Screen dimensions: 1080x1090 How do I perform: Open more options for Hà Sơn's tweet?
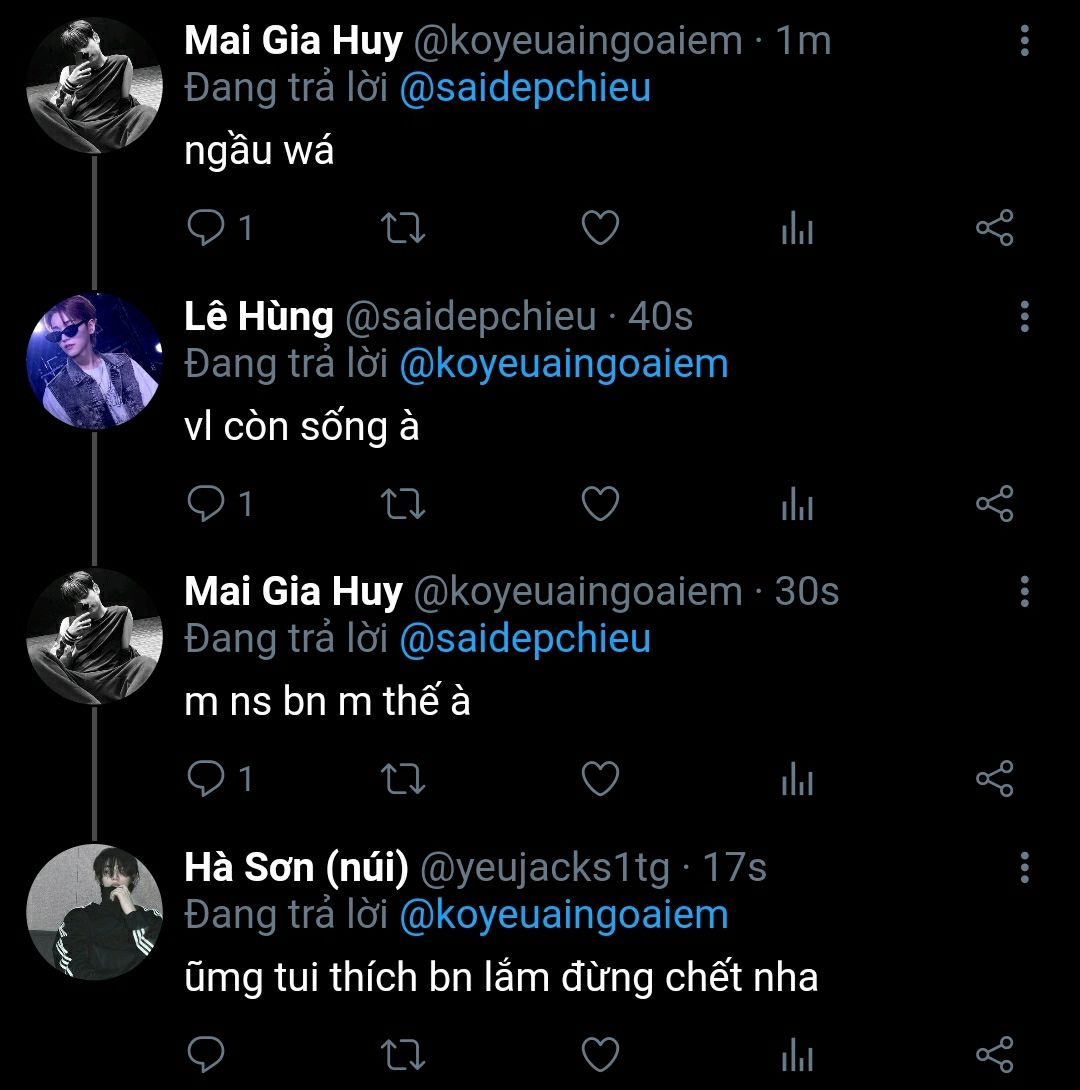(x=1024, y=867)
